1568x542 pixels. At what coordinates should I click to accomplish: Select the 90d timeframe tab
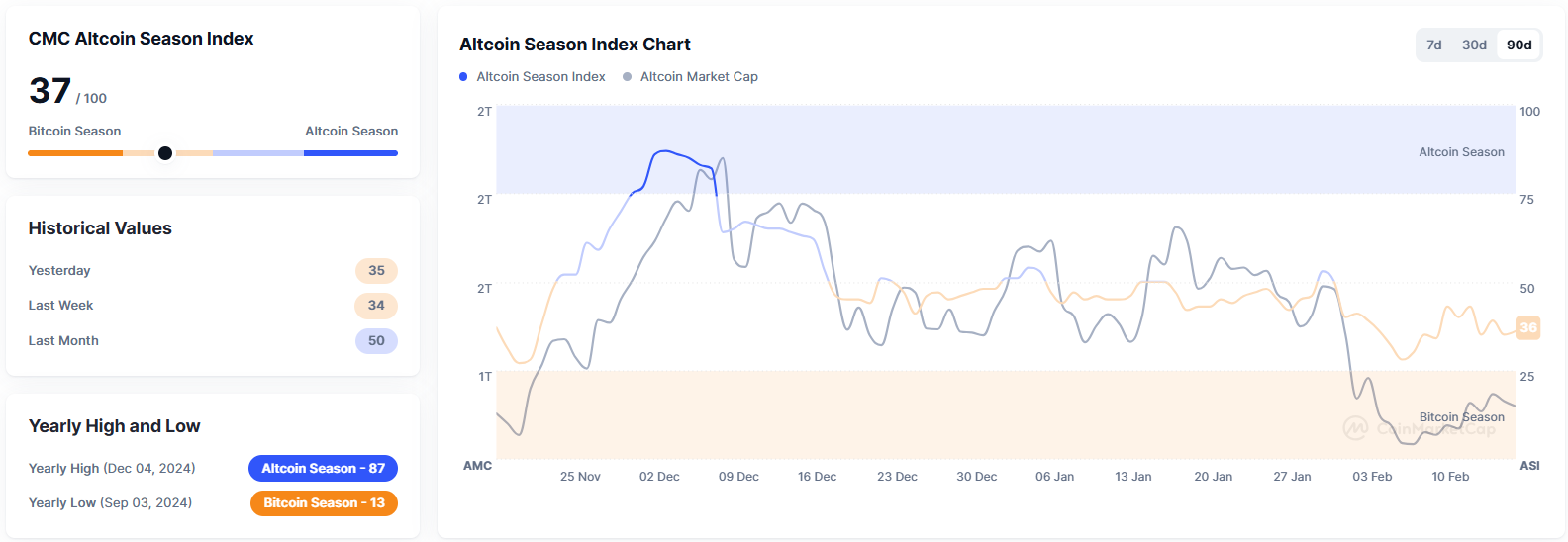pos(1519,45)
